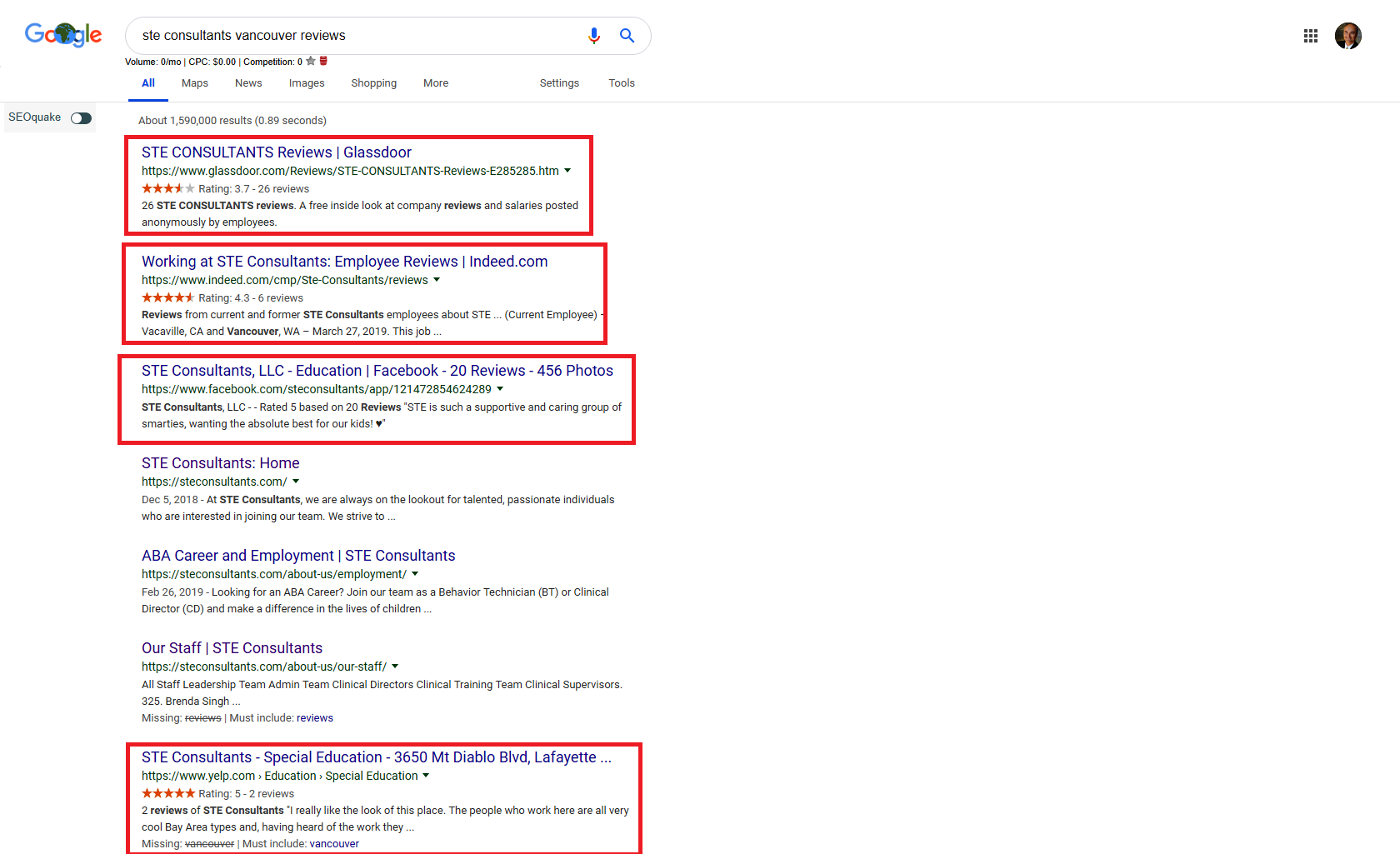This screenshot has width=1400, height=854.
Task: Click into the search query field
Action: click(358, 36)
